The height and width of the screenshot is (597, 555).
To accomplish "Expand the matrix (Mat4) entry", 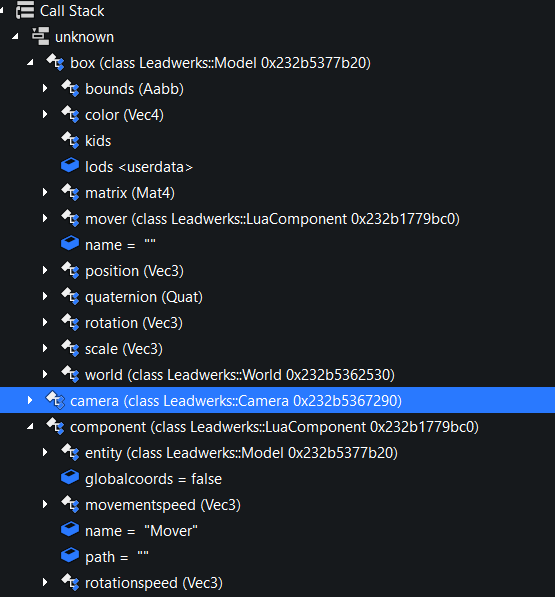I will click(45, 192).
